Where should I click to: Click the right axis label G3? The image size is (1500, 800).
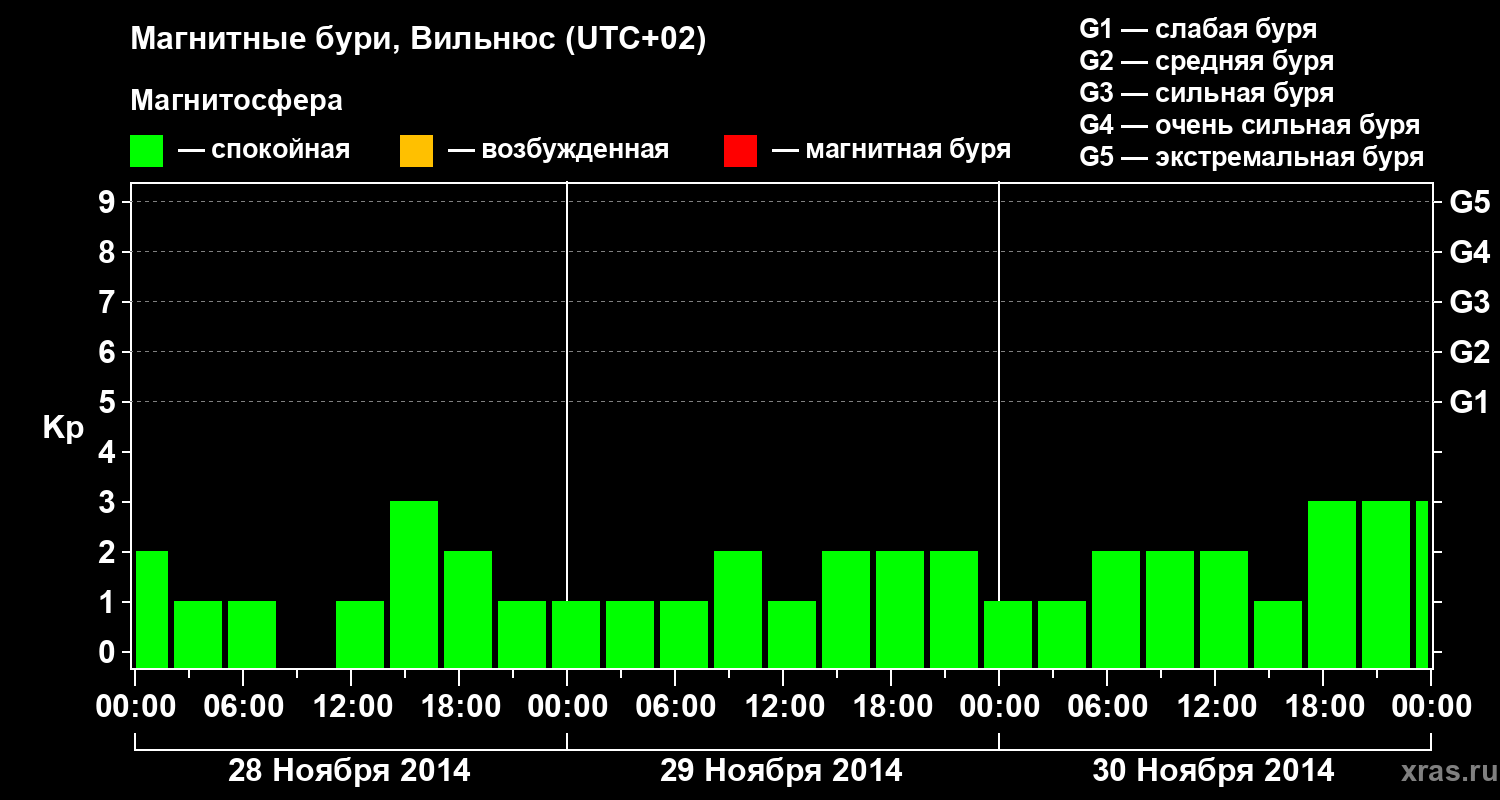click(x=1469, y=302)
